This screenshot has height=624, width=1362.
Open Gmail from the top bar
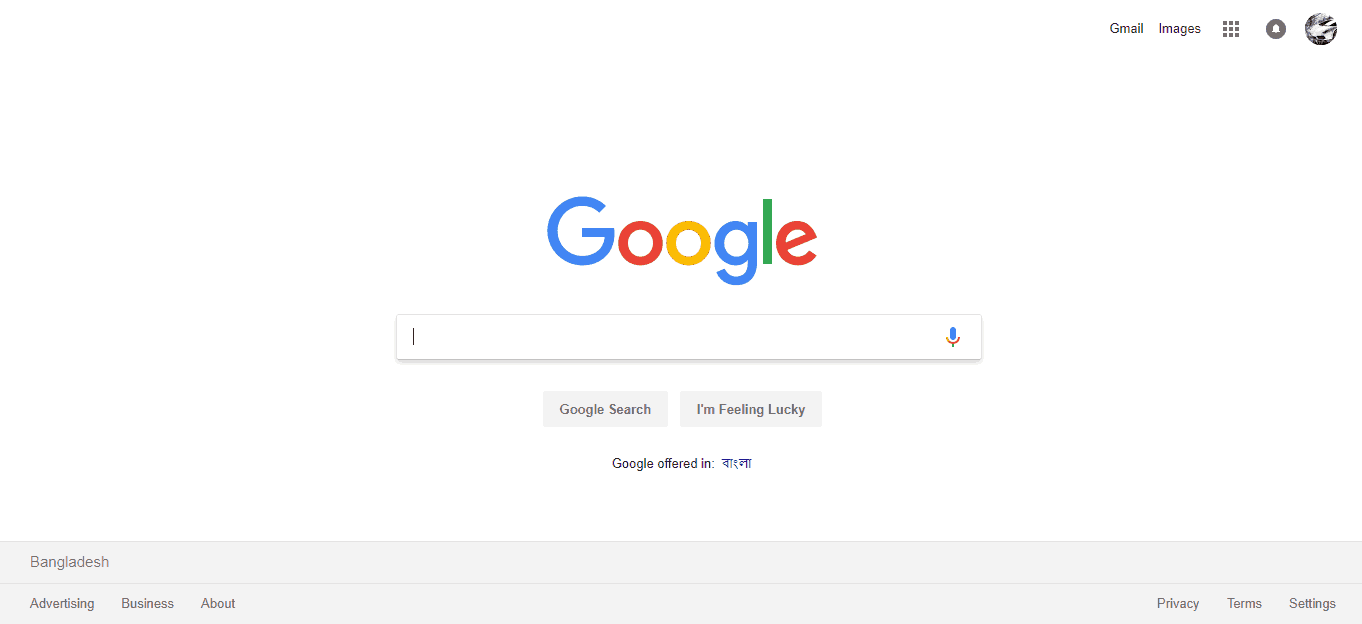pos(1126,28)
